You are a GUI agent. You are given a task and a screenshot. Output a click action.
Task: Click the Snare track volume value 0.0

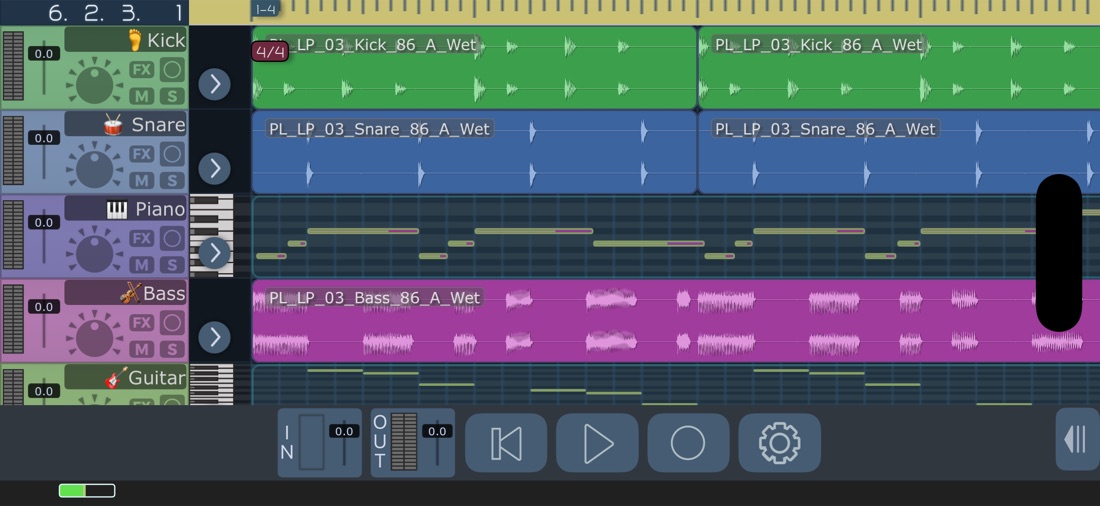tap(43, 138)
